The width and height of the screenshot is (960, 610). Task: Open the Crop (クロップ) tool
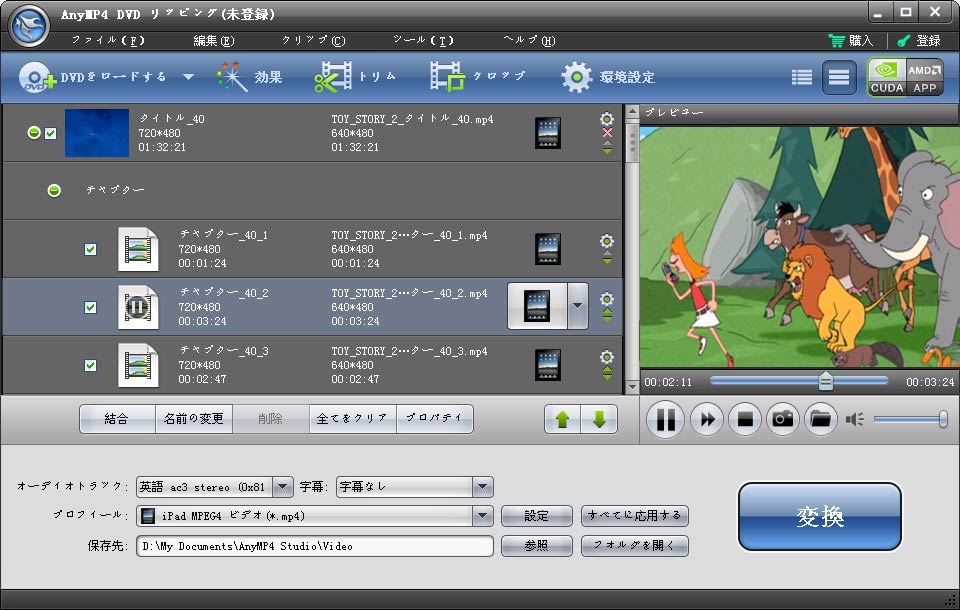pyautogui.click(x=478, y=77)
